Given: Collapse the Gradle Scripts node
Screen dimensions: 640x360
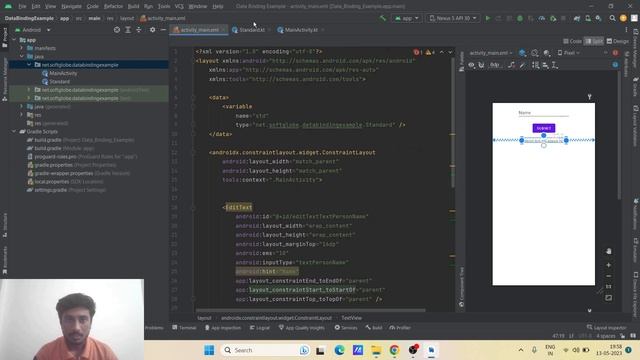Looking at the screenshot, I should [14, 131].
